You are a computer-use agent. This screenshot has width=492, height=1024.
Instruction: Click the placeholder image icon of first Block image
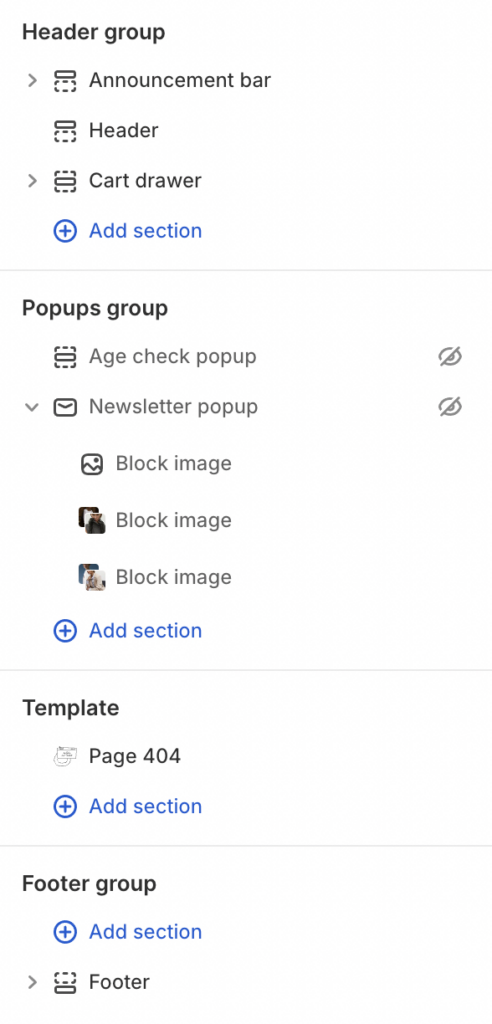[92, 464]
